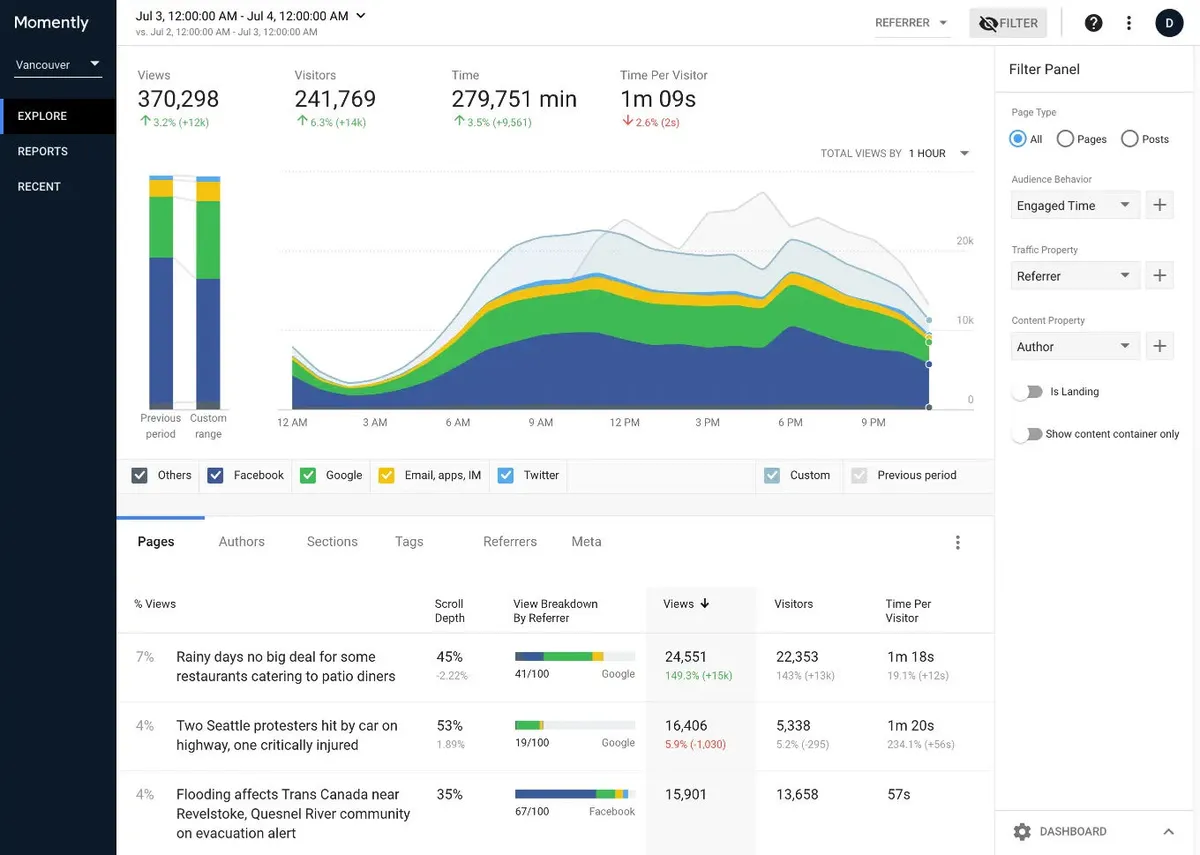Click the Filter button
Viewport: 1200px width, 855px height.
coord(1008,23)
